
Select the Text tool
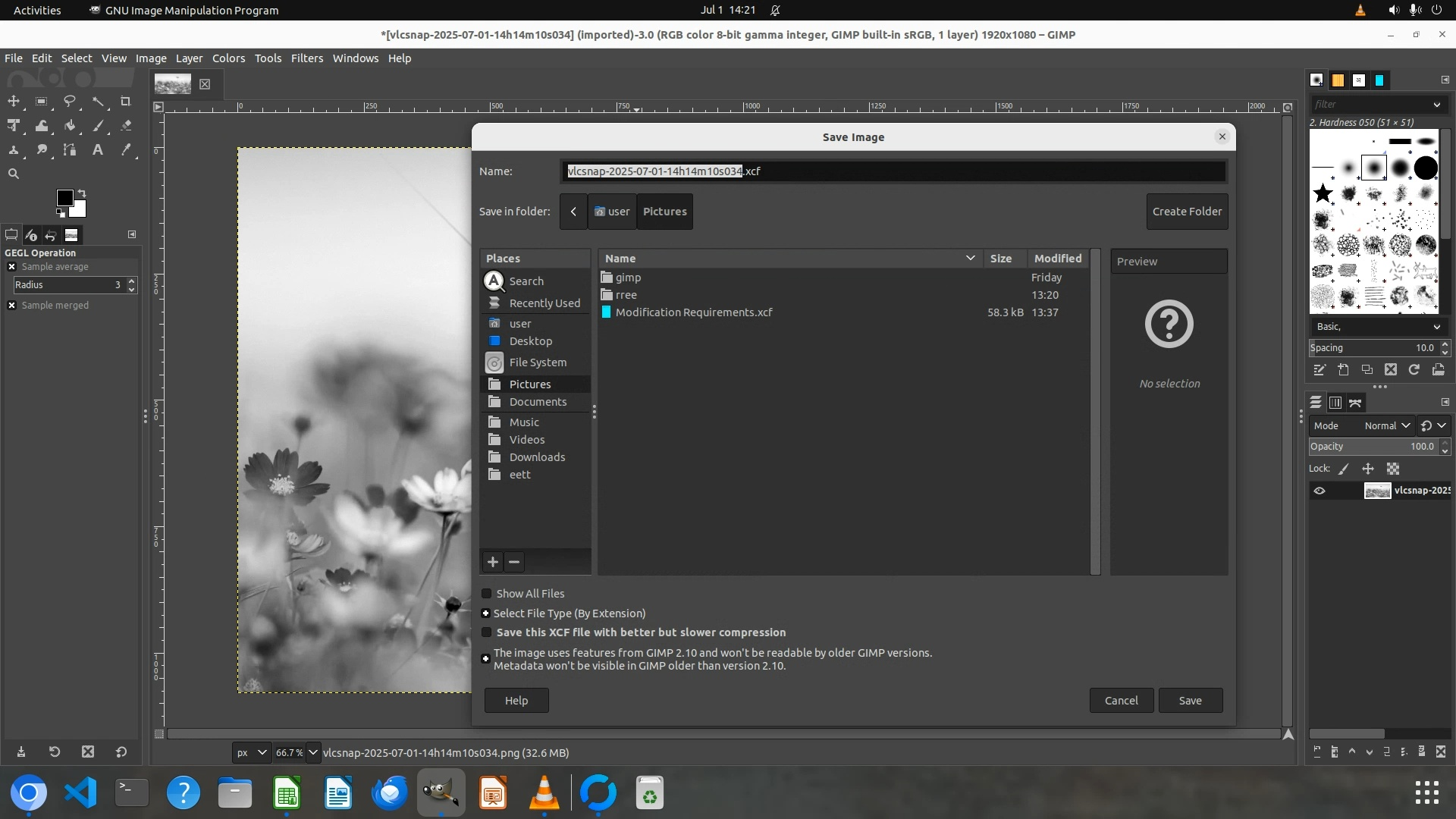tap(98, 150)
